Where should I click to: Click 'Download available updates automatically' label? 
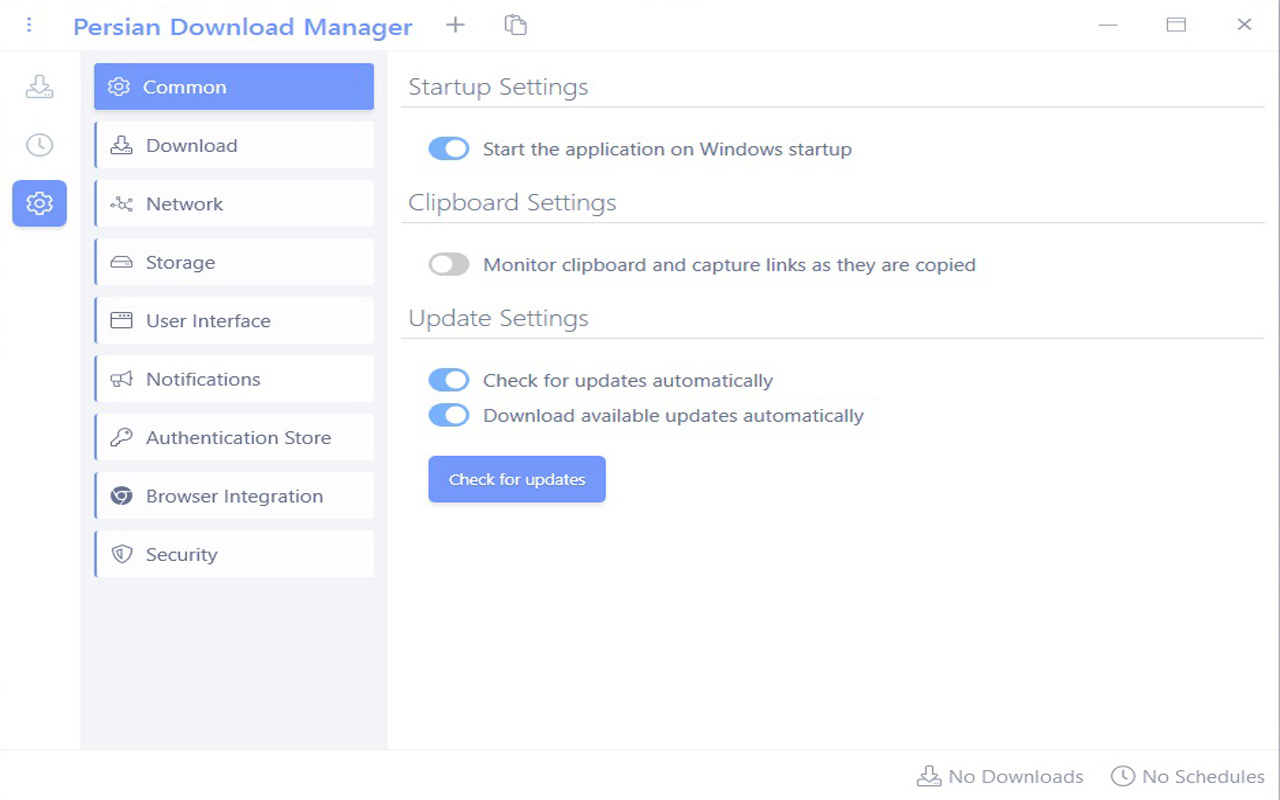tap(673, 416)
